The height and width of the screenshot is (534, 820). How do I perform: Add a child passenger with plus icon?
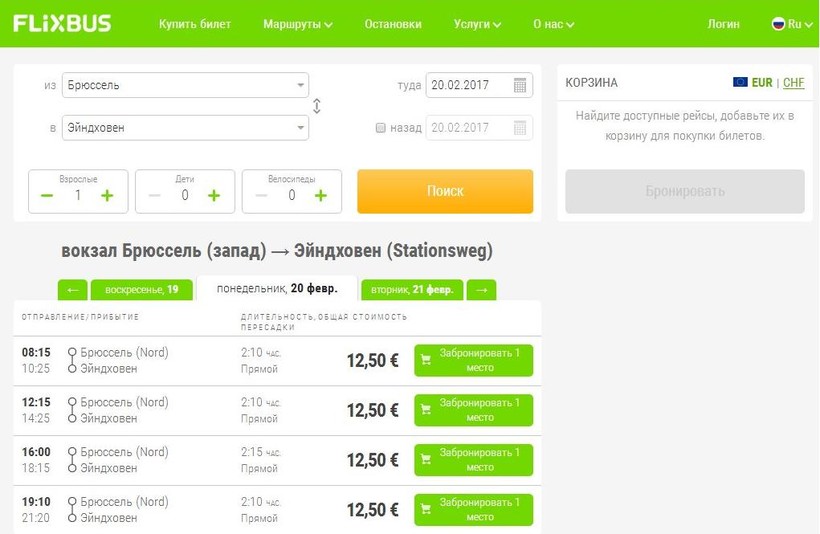(214, 195)
